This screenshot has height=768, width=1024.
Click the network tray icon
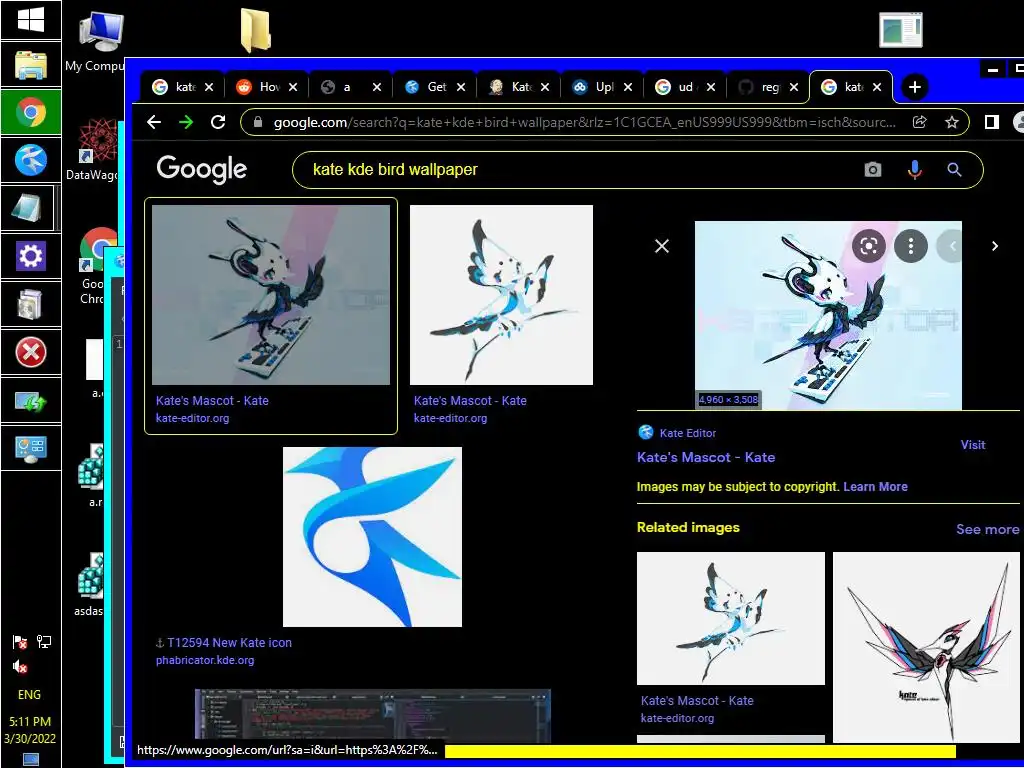pos(44,642)
